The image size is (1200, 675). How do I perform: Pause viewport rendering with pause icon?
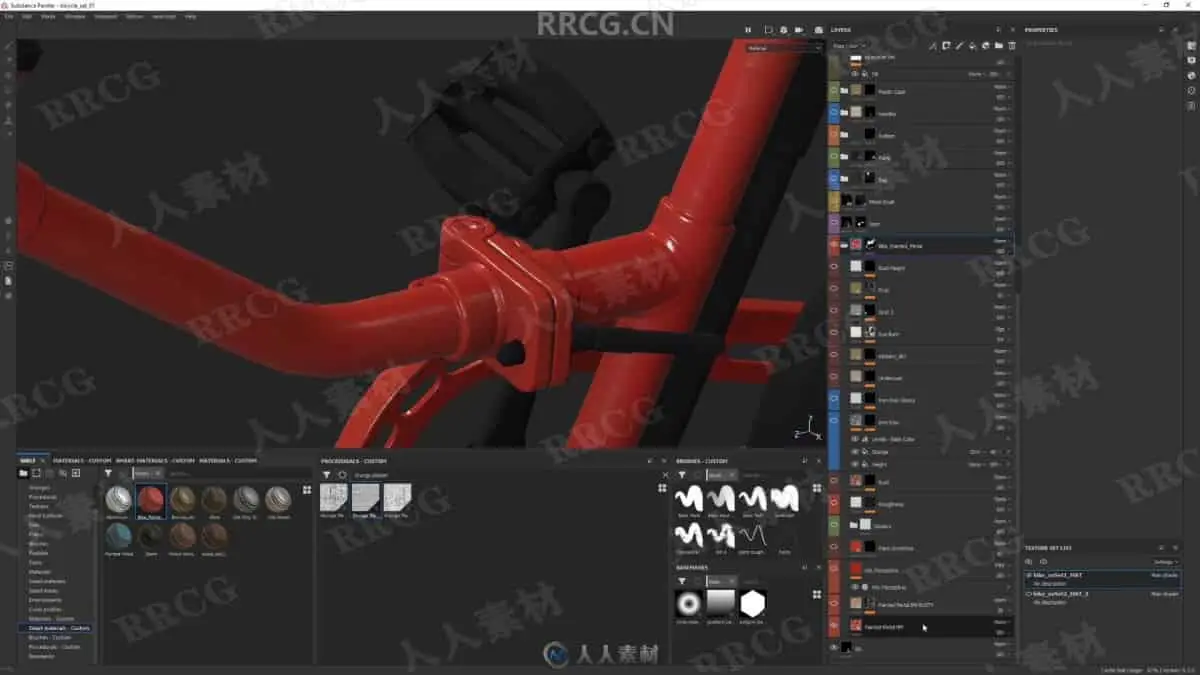click(747, 30)
